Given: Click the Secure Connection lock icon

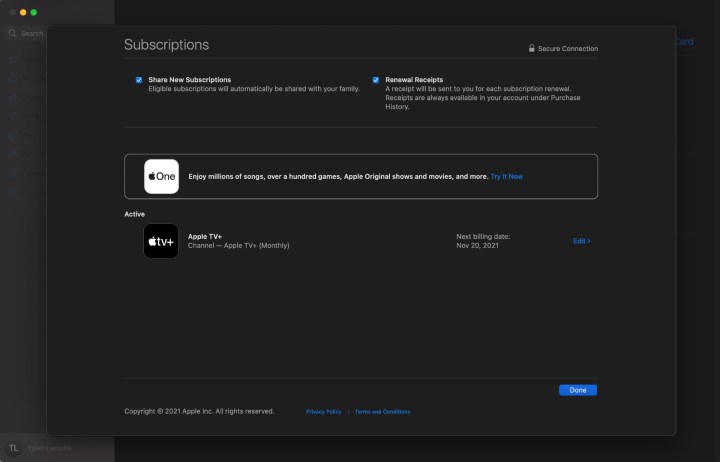Looking at the screenshot, I should click(x=532, y=48).
